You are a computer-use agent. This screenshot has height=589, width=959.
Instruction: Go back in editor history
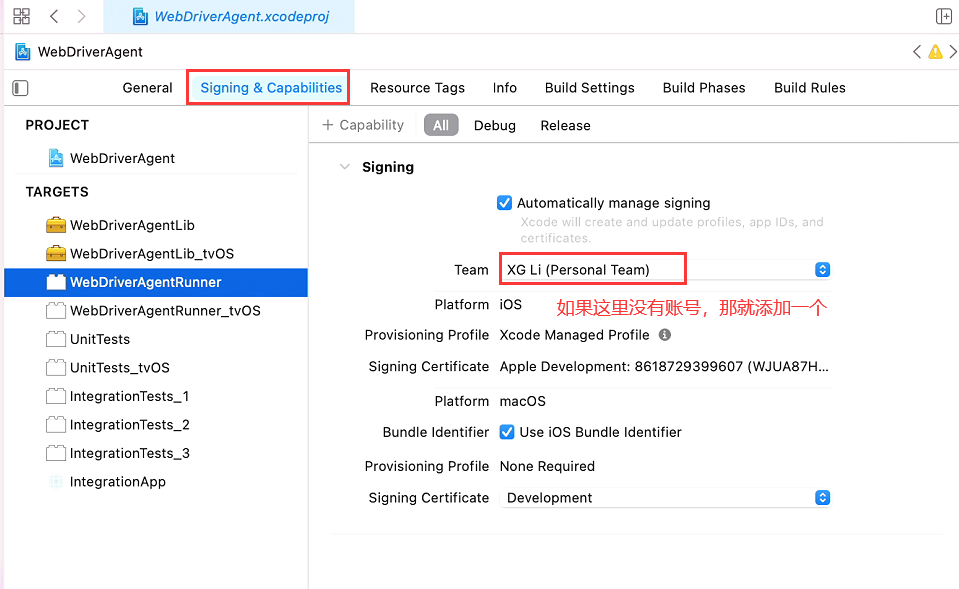tap(54, 16)
